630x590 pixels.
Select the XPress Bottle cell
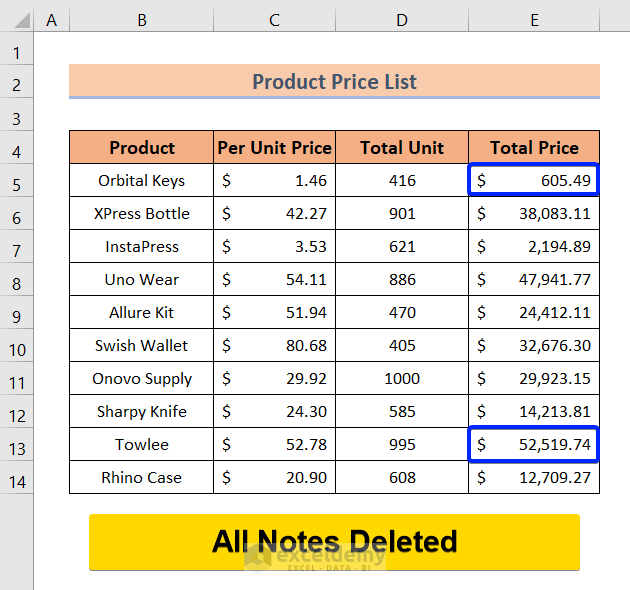[141, 214]
